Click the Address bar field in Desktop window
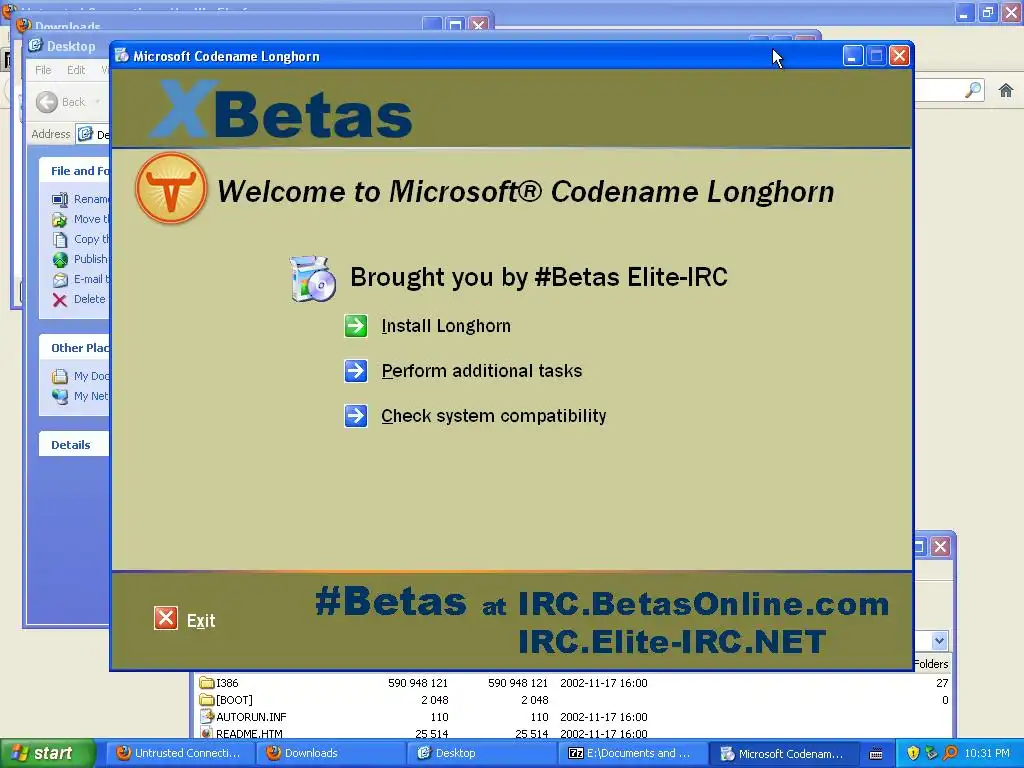Viewport: 1024px width, 768px height. click(93, 135)
